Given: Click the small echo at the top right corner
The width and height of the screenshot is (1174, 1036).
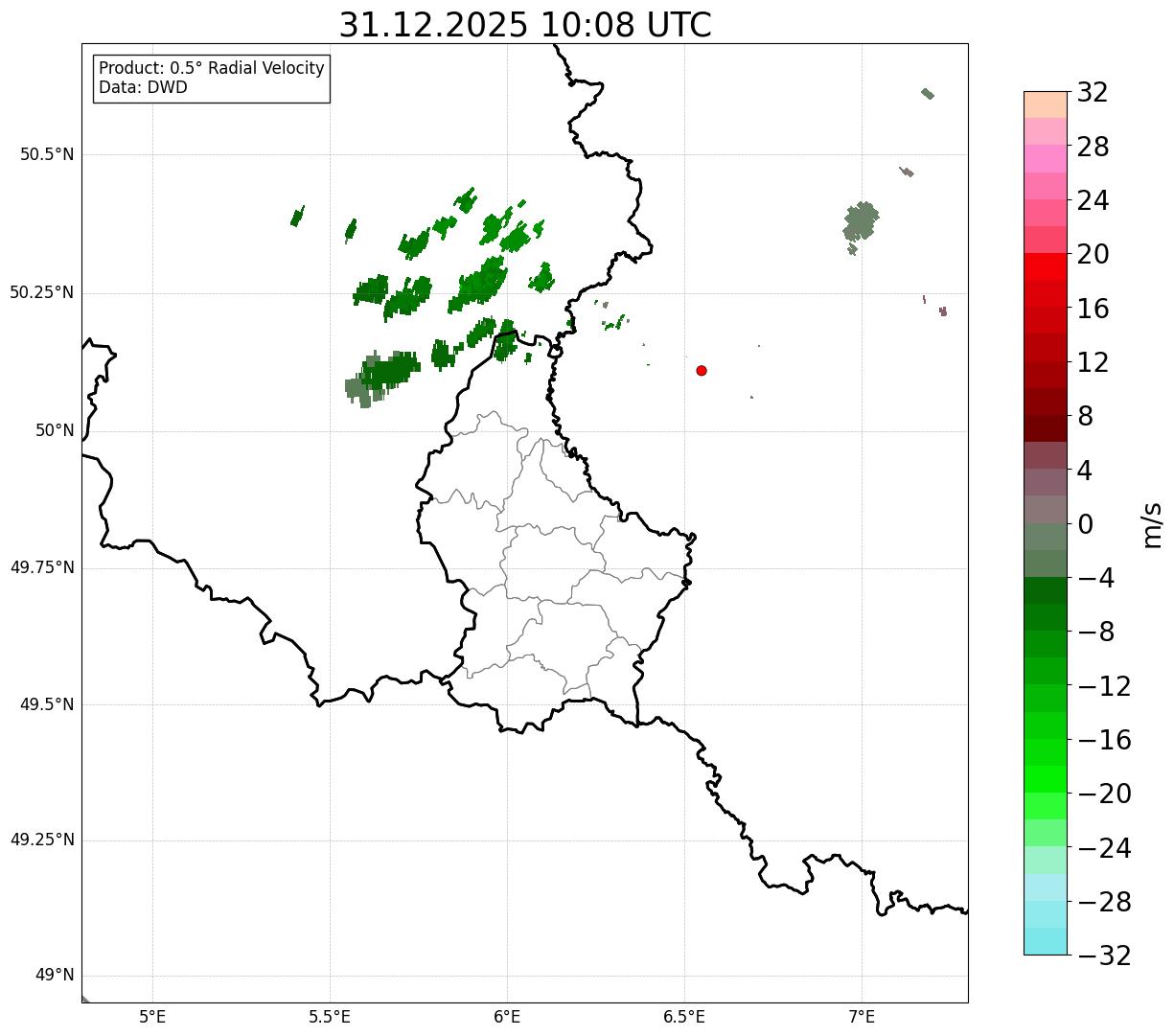Looking at the screenshot, I should click(x=927, y=93).
